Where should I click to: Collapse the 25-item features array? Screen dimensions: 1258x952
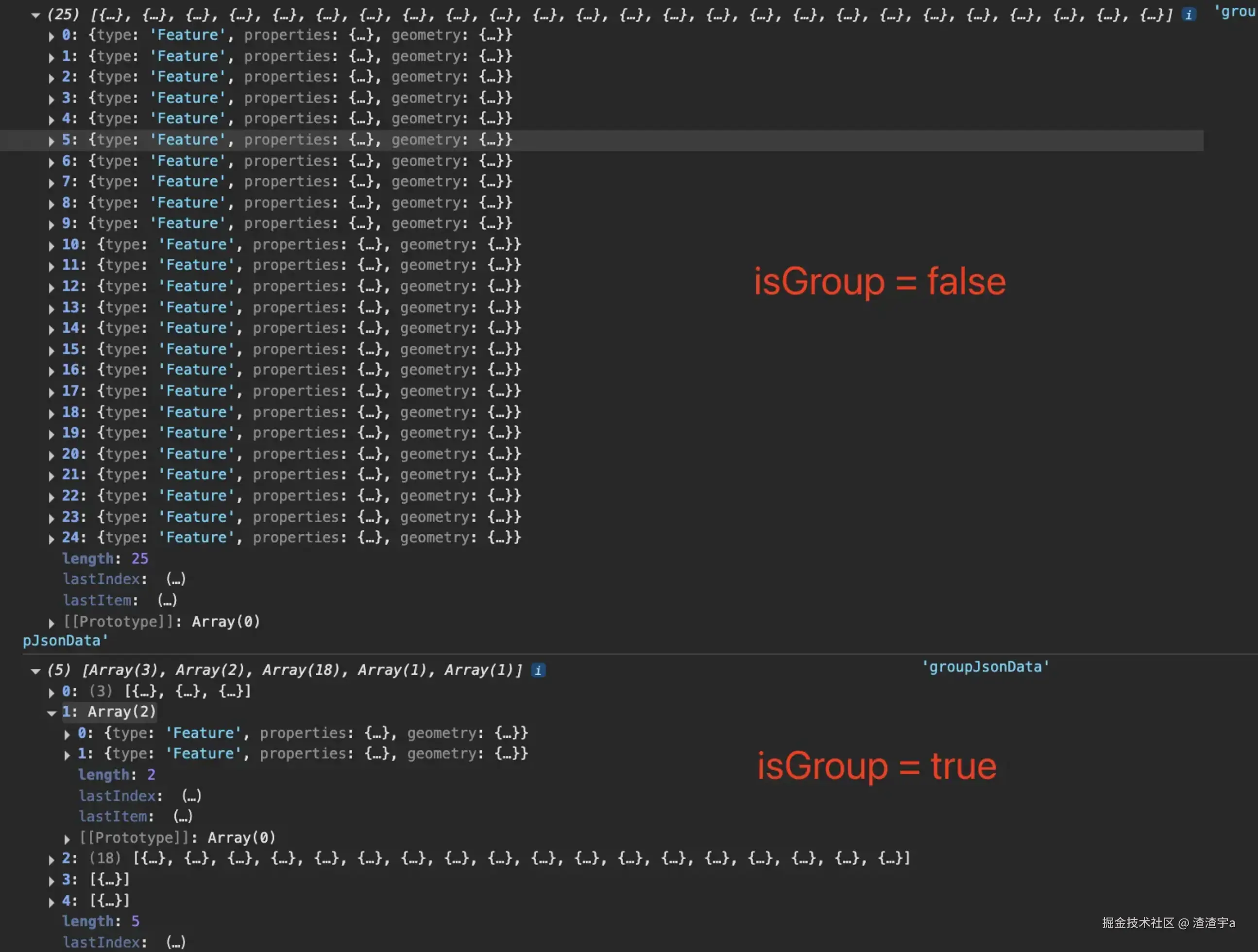click(x=36, y=16)
